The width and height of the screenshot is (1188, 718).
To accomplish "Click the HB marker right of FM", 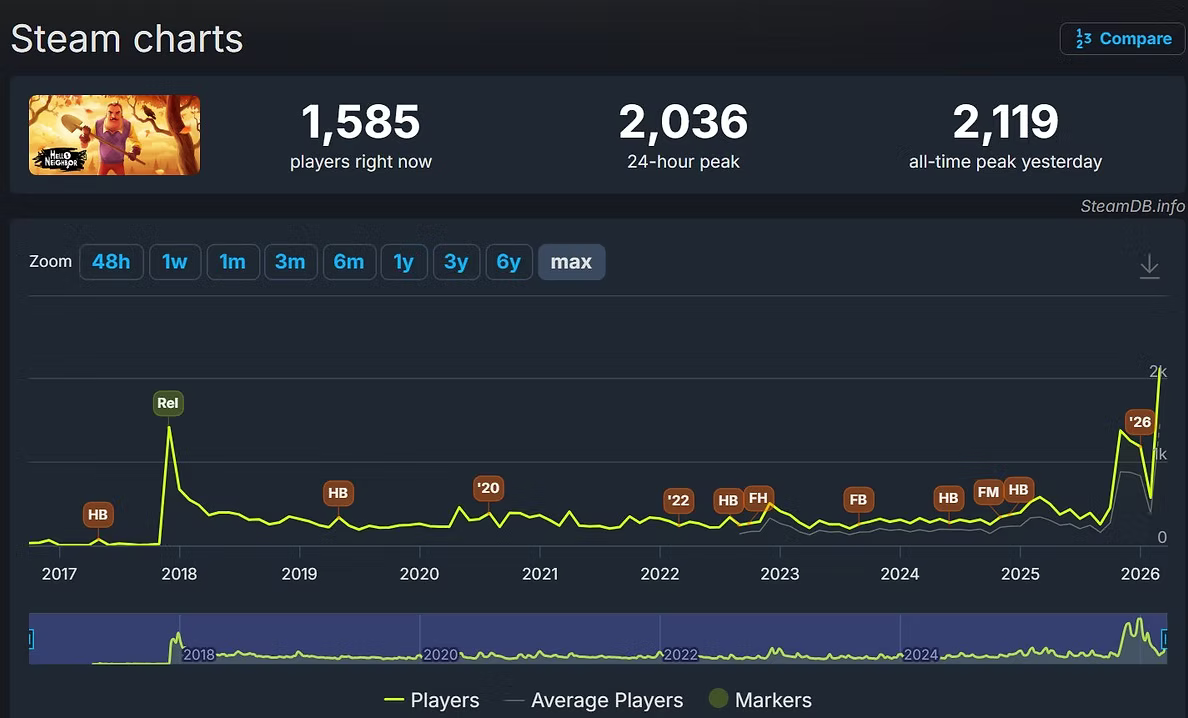I will click(x=1018, y=489).
